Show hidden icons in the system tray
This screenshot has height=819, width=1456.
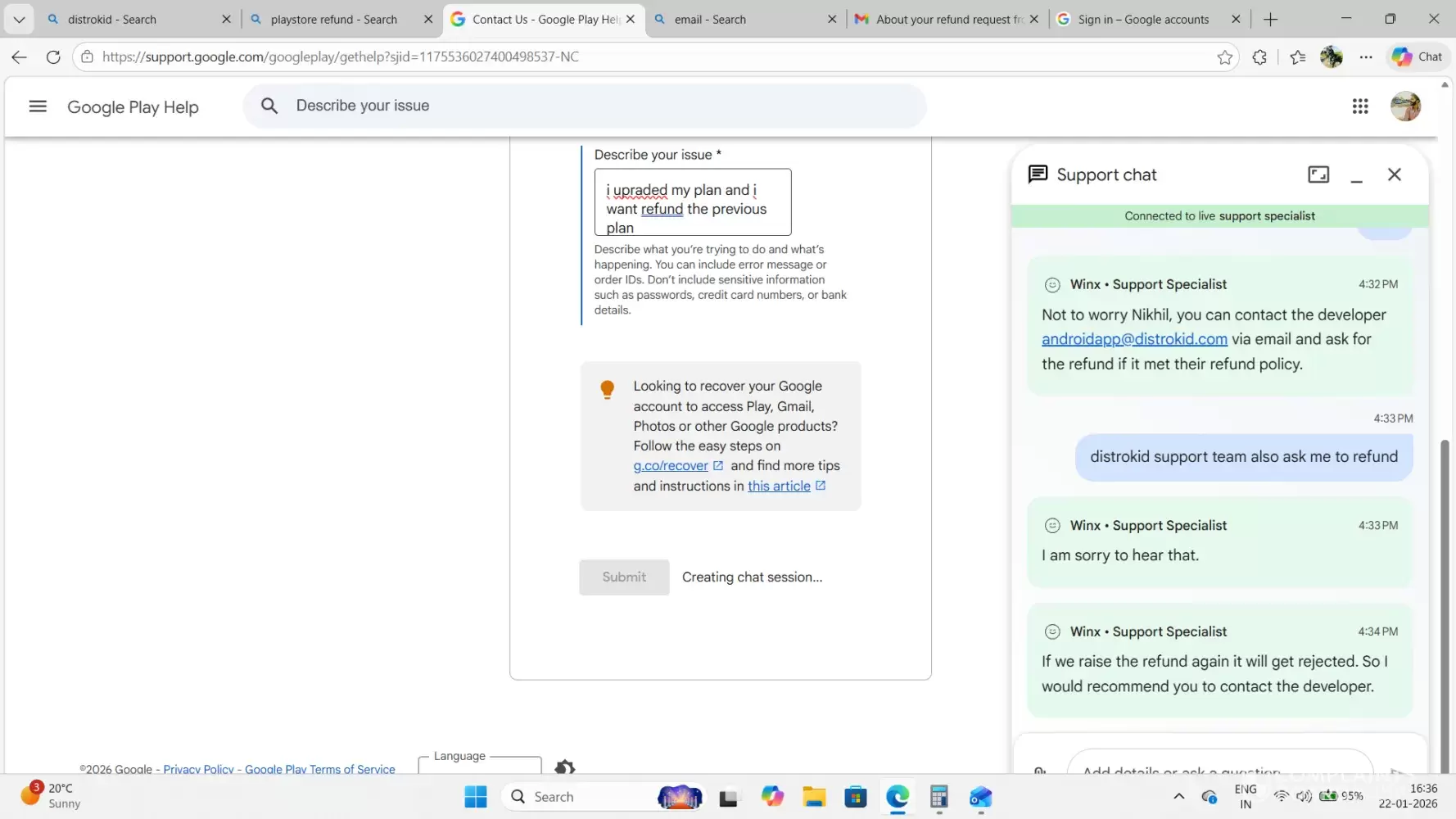coord(1178,796)
